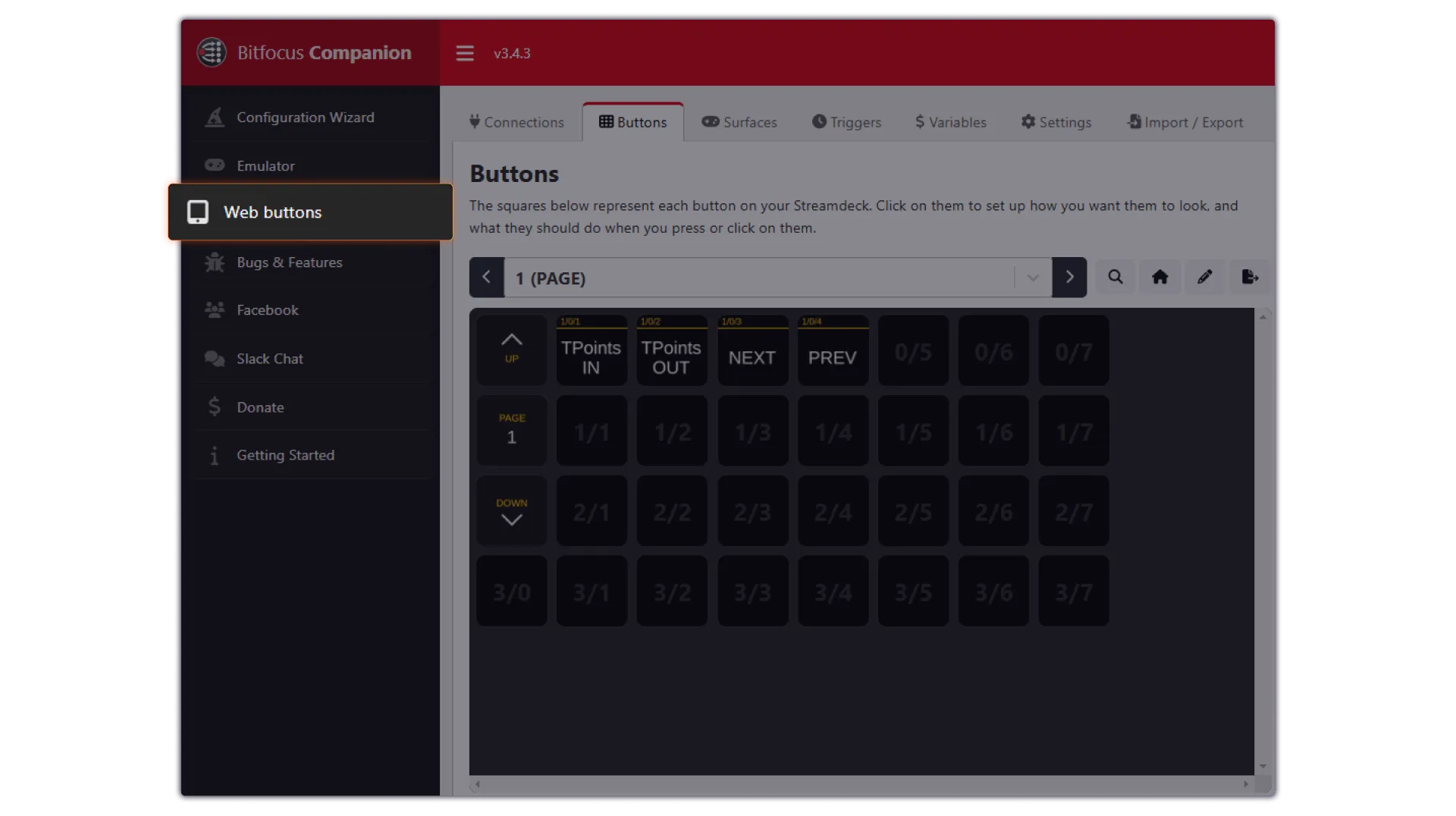Go to previous page with left arrow
1456x816 pixels.
(487, 278)
